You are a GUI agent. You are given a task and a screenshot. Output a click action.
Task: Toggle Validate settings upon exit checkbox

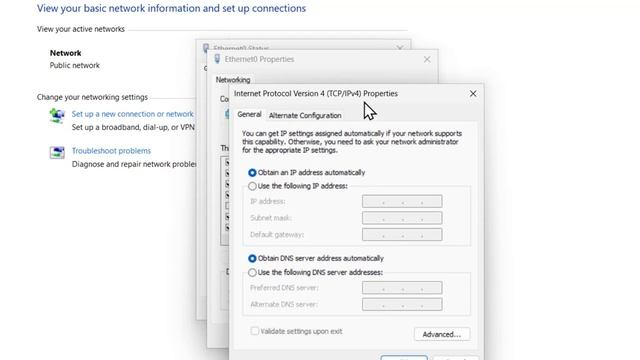point(255,331)
